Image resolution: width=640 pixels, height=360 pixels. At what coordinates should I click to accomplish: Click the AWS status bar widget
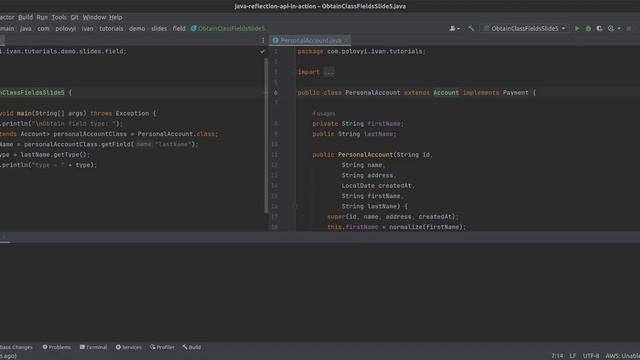pos(622,356)
